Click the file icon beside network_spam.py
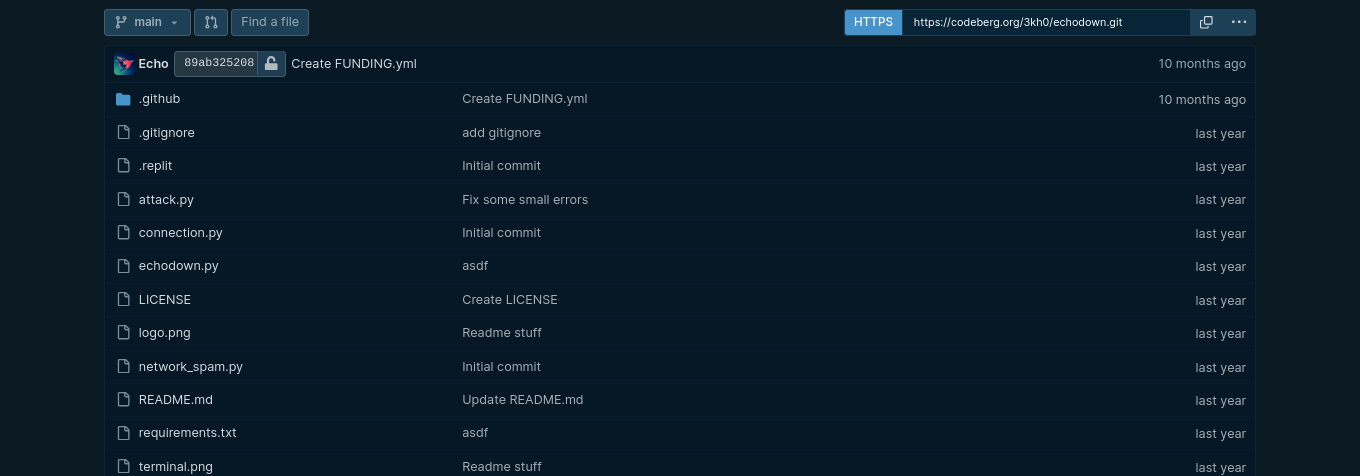 [x=123, y=366]
